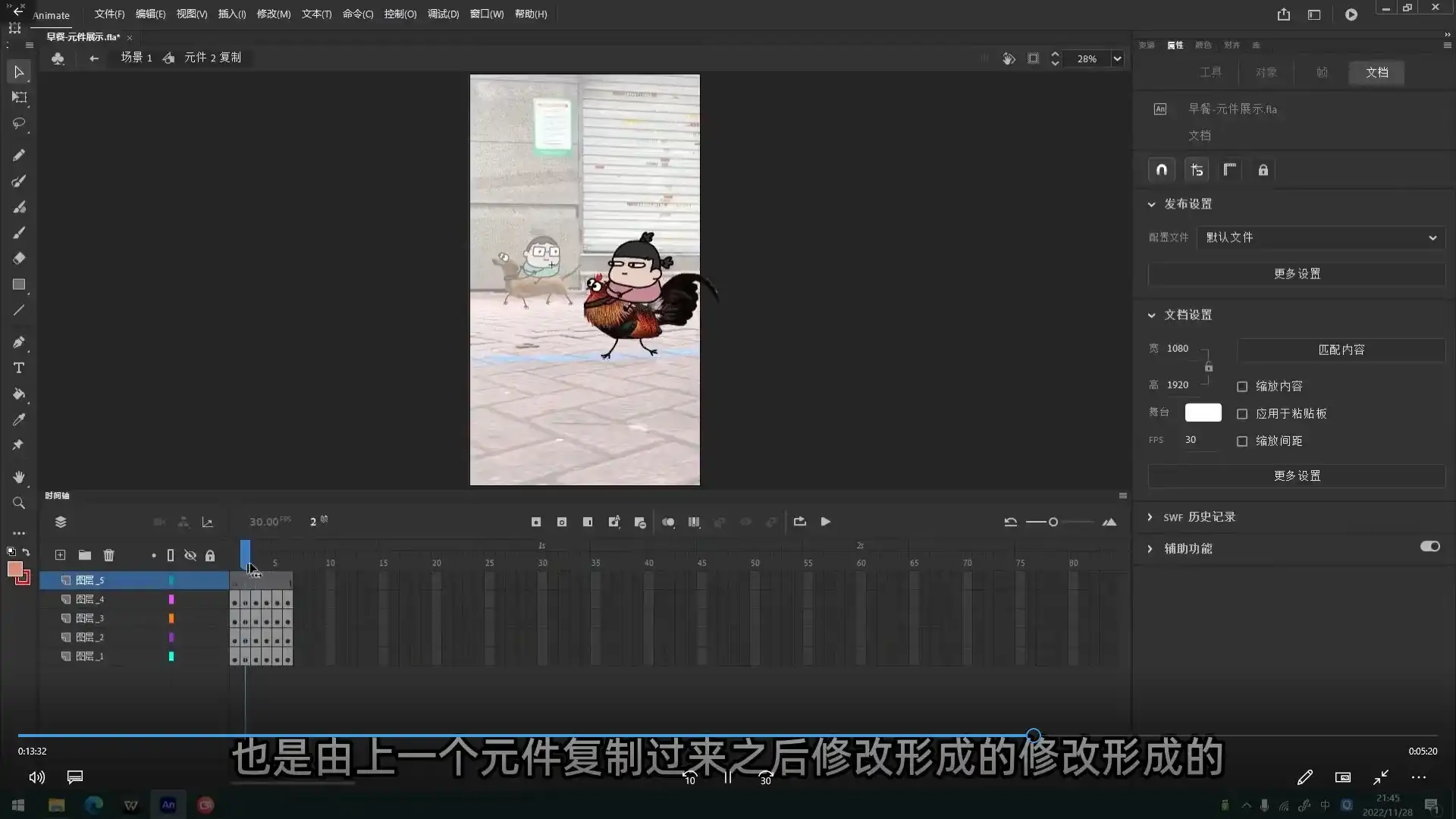Collapse the 文档设置 section
The height and width of the screenshot is (819, 1456).
click(x=1152, y=315)
